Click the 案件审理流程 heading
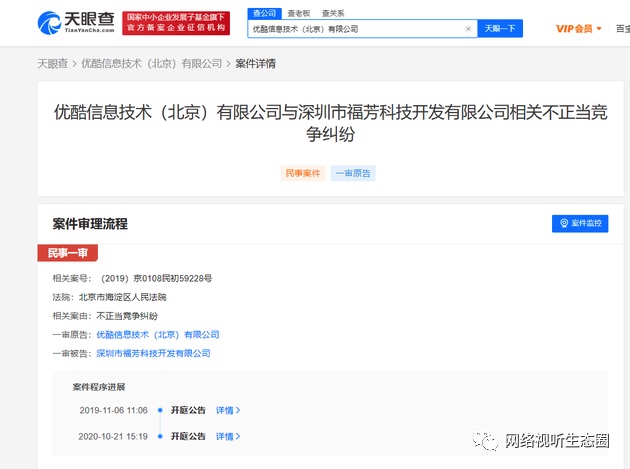The width and height of the screenshot is (630, 469). click(90, 224)
